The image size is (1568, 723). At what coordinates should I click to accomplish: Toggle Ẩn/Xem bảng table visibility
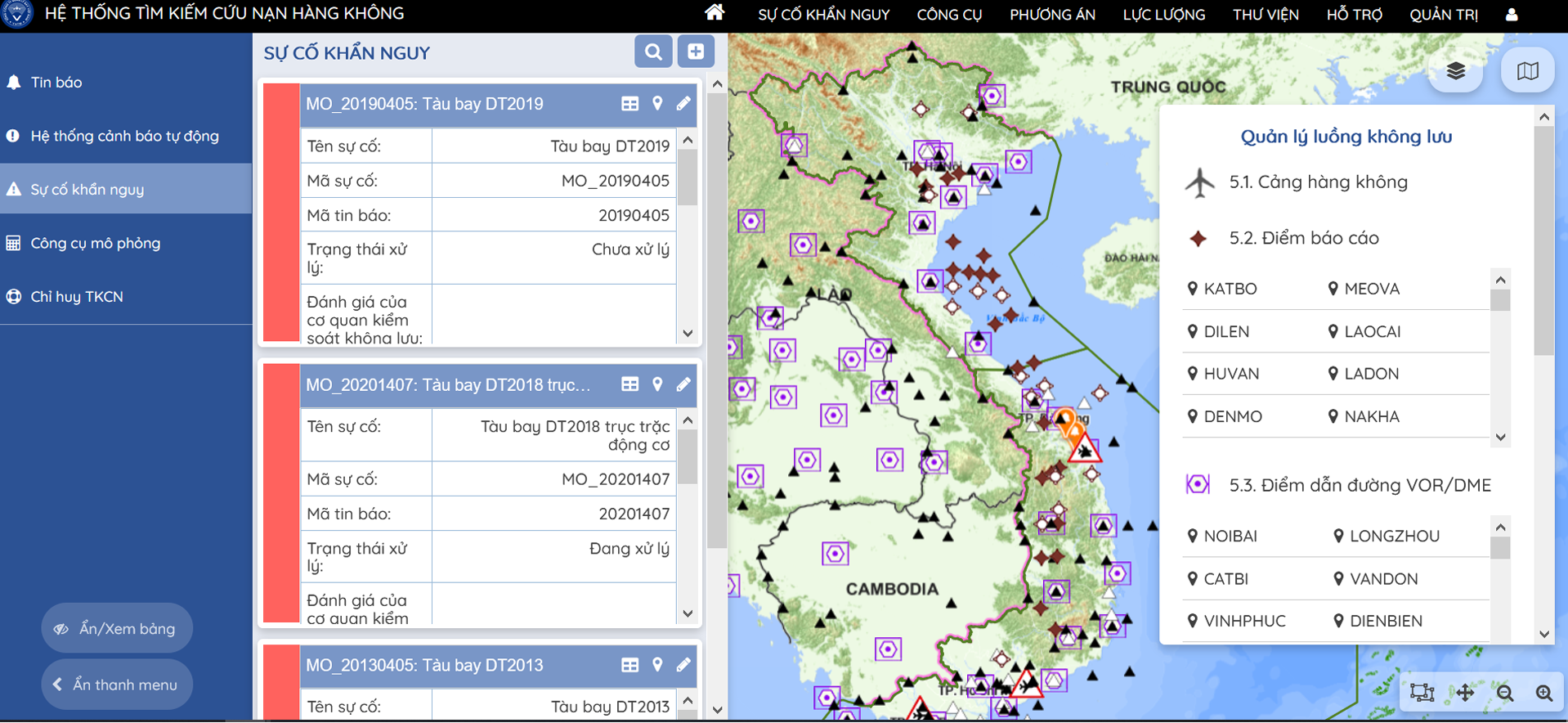[117, 628]
